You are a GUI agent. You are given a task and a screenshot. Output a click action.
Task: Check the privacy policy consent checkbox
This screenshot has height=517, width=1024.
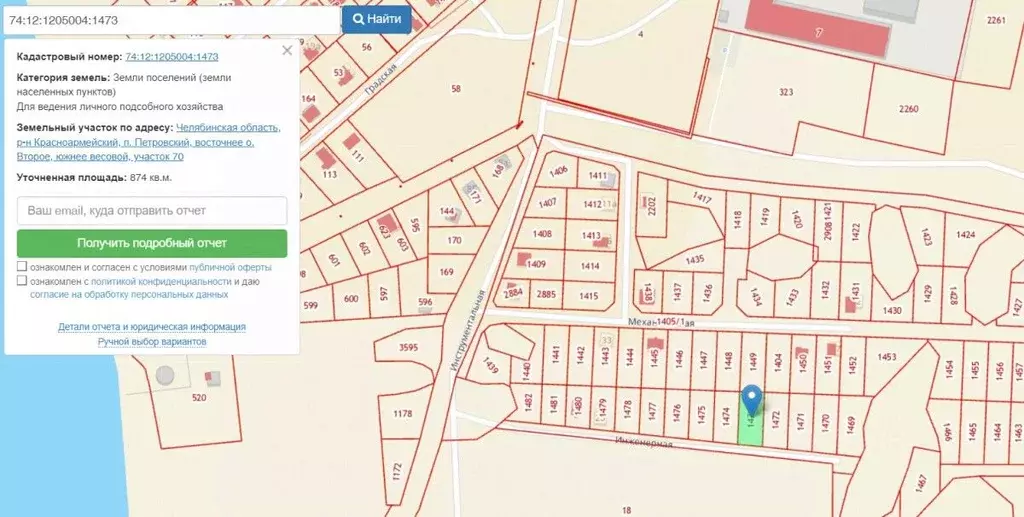coord(22,281)
